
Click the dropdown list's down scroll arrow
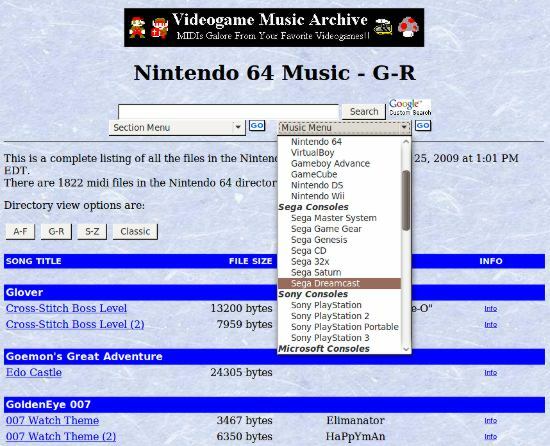(x=406, y=349)
